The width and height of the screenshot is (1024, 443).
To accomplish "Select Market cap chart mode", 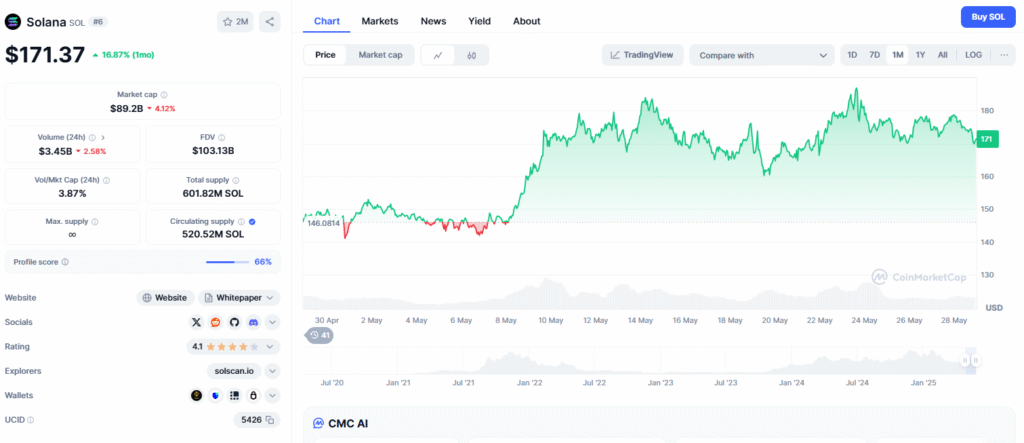I will (x=380, y=55).
